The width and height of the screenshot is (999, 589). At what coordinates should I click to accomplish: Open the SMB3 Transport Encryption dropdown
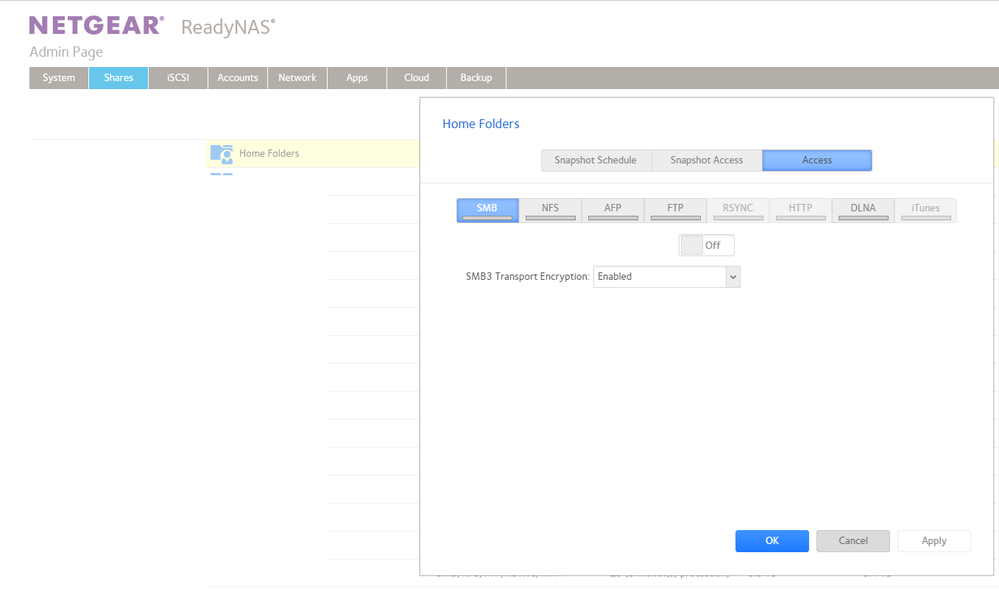pyautogui.click(x=667, y=277)
